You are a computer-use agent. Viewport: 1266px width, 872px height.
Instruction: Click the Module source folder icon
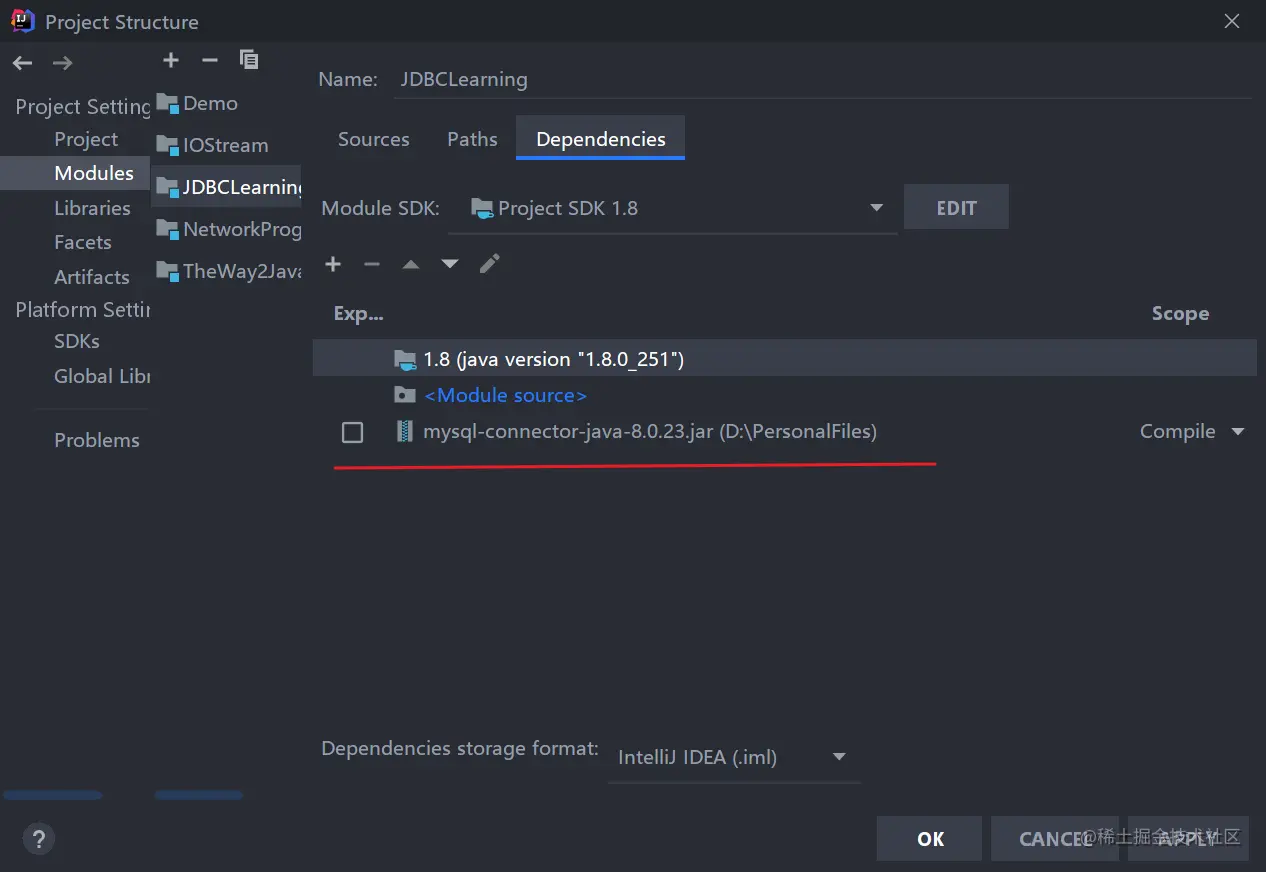(x=404, y=395)
